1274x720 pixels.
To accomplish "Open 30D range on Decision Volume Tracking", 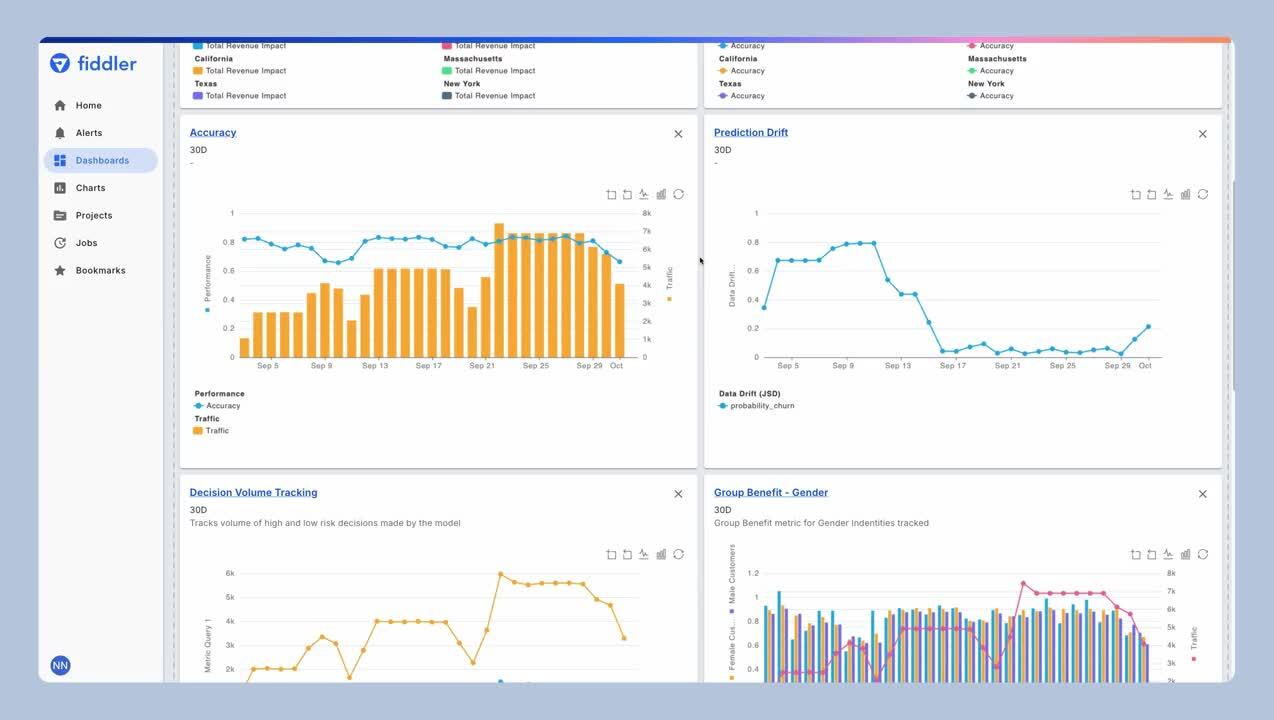I will tap(197, 509).
